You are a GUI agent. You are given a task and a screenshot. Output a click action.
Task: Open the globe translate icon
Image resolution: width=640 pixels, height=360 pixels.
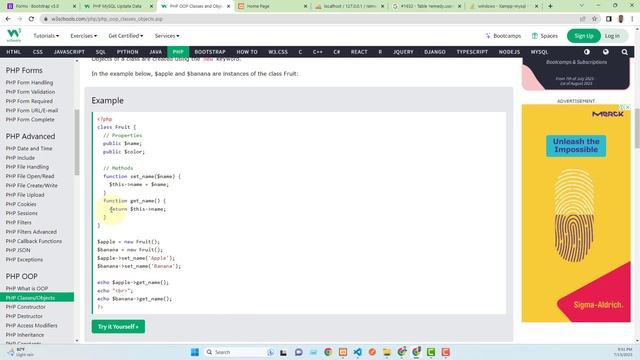(x=605, y=52)
